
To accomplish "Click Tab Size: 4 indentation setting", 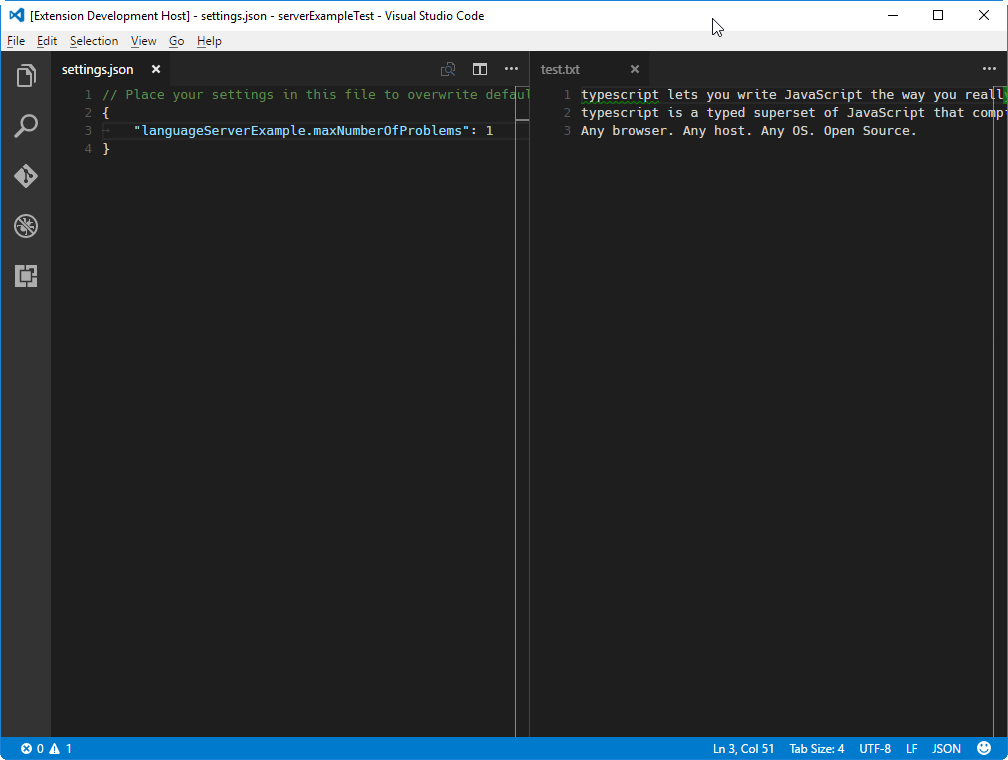I will 816,748.
